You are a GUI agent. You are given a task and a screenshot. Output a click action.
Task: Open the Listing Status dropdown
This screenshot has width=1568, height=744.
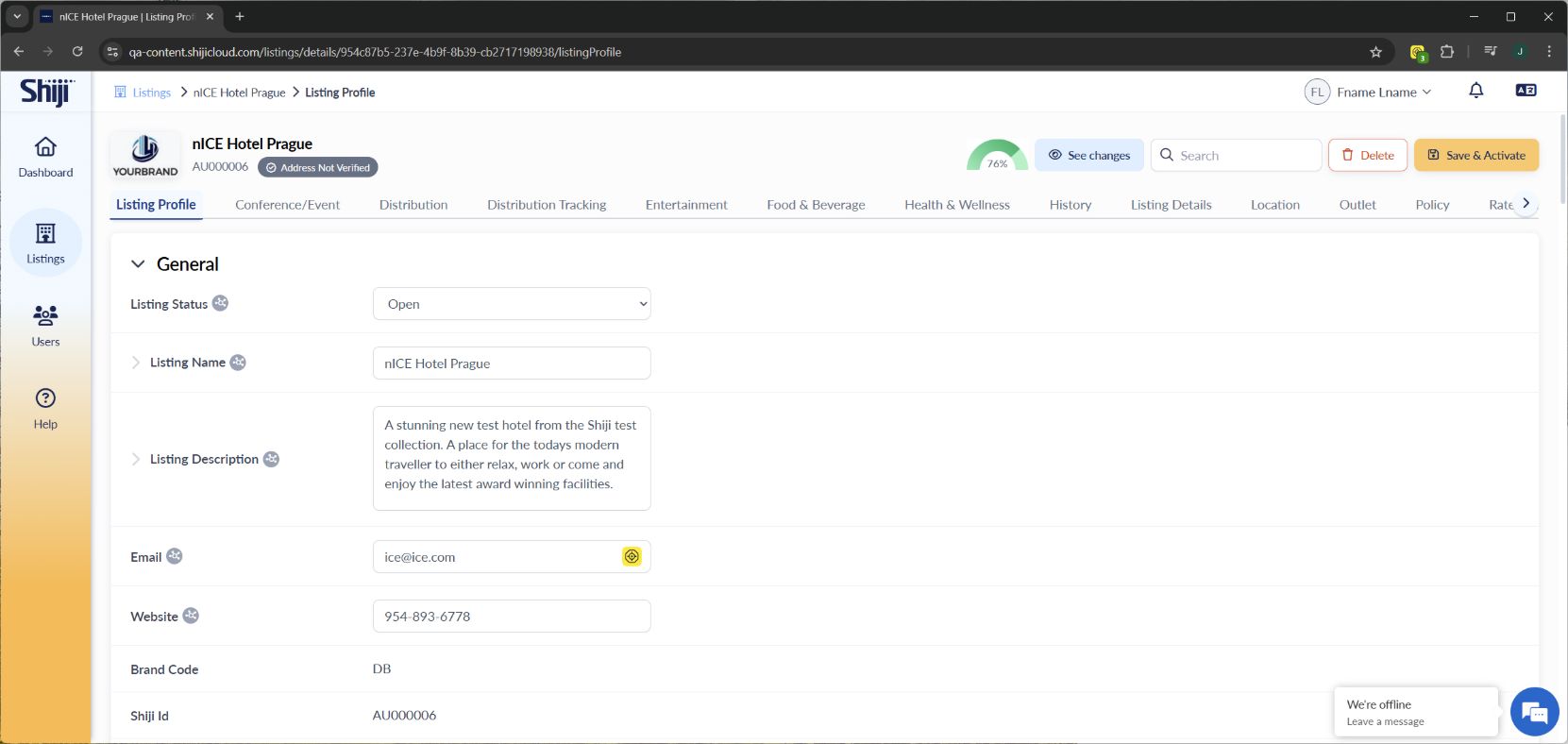coord(512,304)
